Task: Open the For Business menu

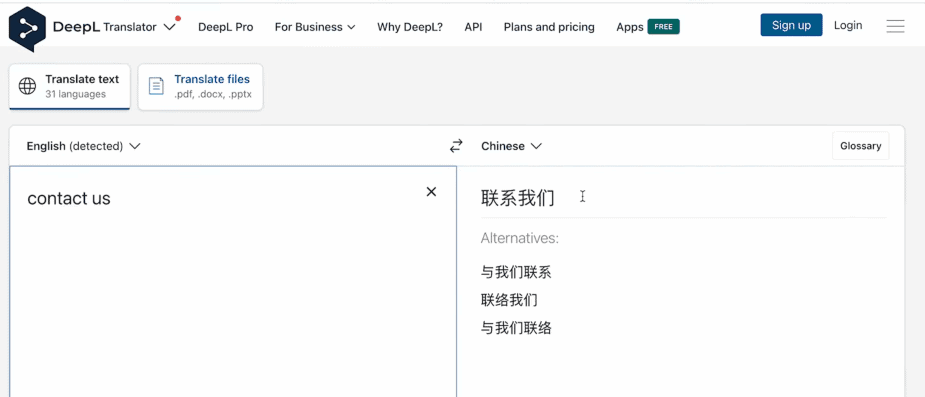Action: [315, 27]
